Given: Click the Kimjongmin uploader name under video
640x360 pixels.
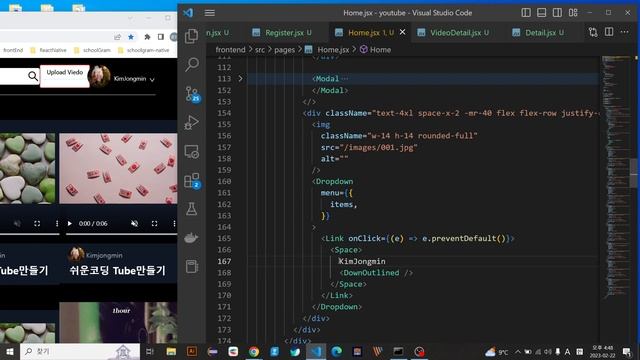Looking at the screenshot, I should (104, 255).
